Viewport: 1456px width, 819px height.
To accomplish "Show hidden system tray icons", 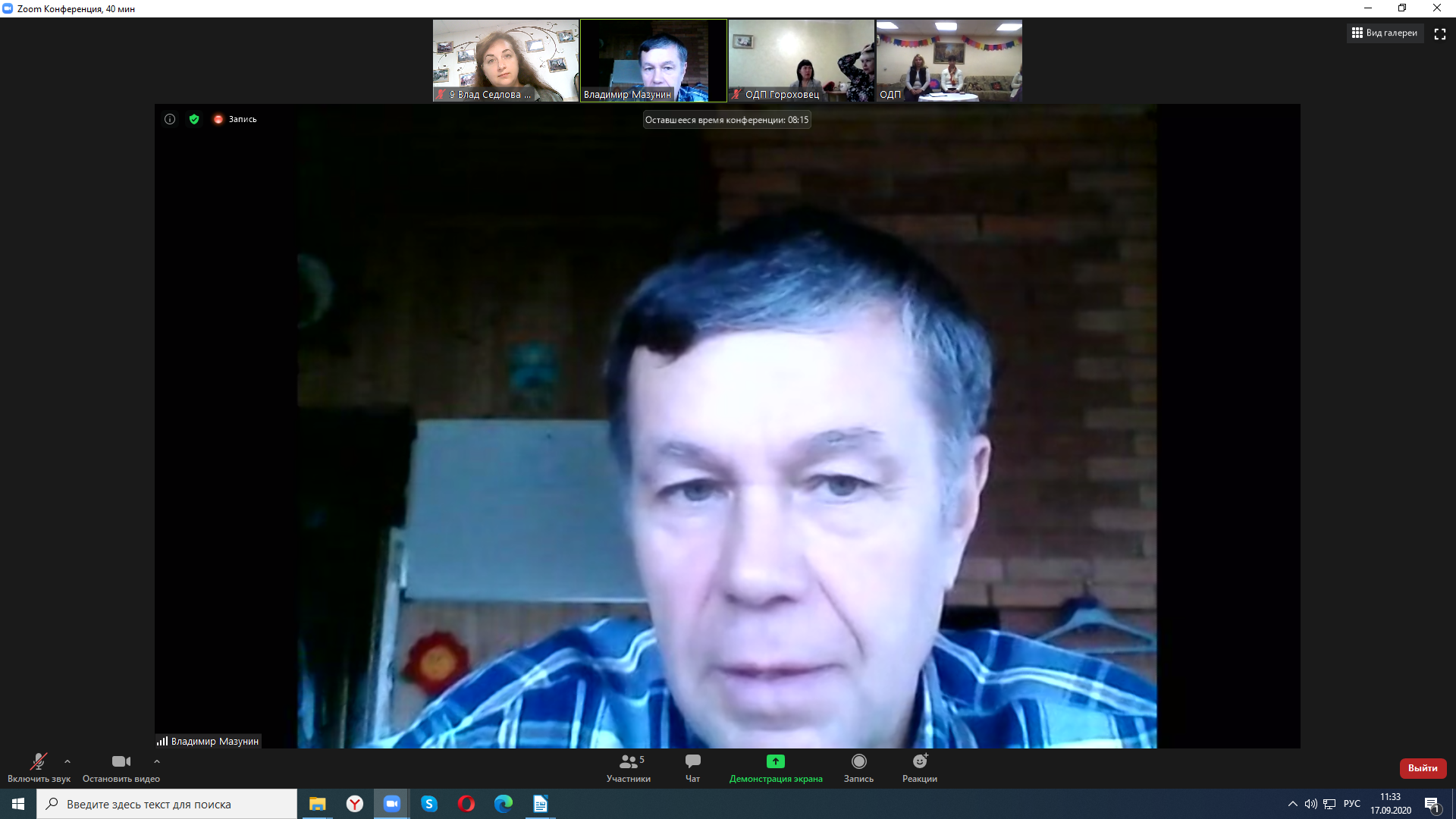I will click(x=1292, y=804).
